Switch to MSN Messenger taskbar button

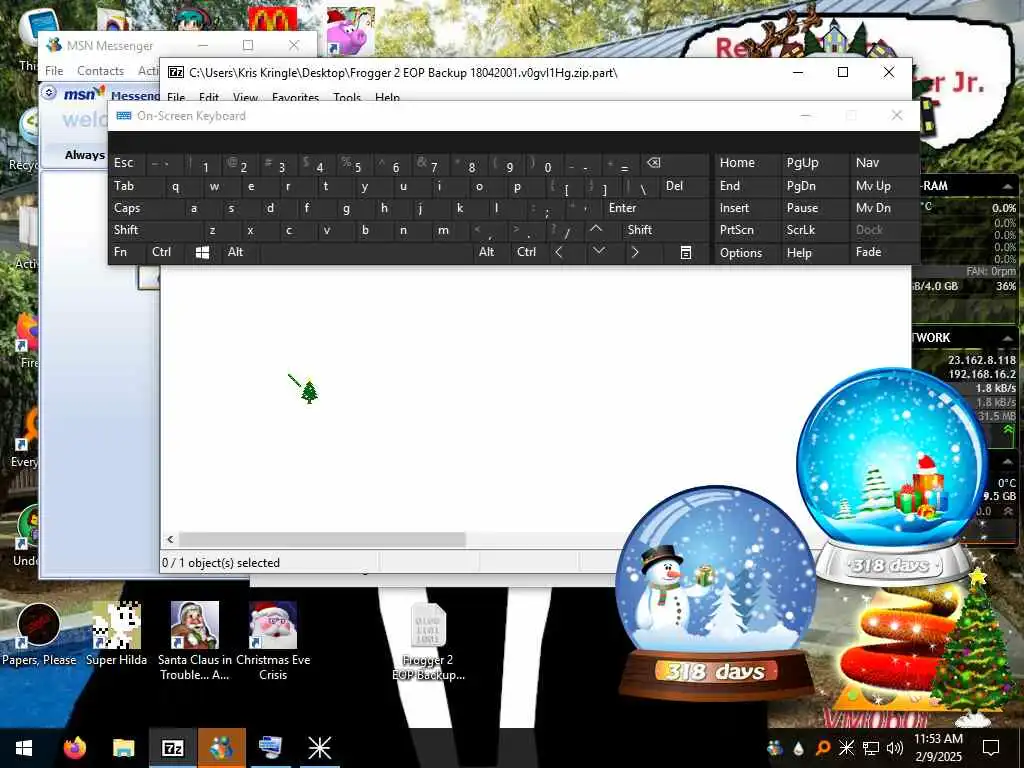[222, 748]
